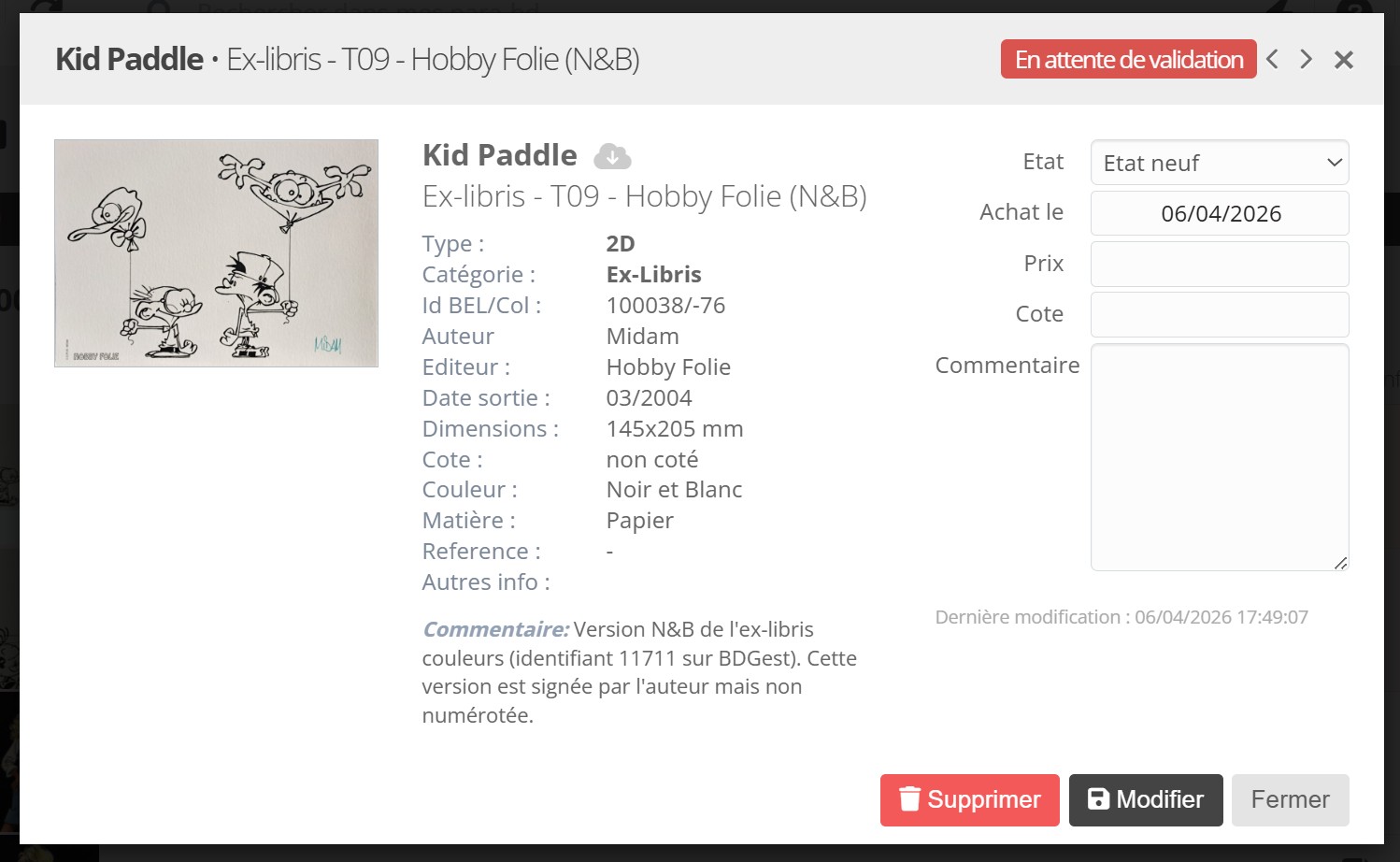Click inside the Commentaire text area
The width and height of the screenshot is (1400, 862).
click(1219, 456)
